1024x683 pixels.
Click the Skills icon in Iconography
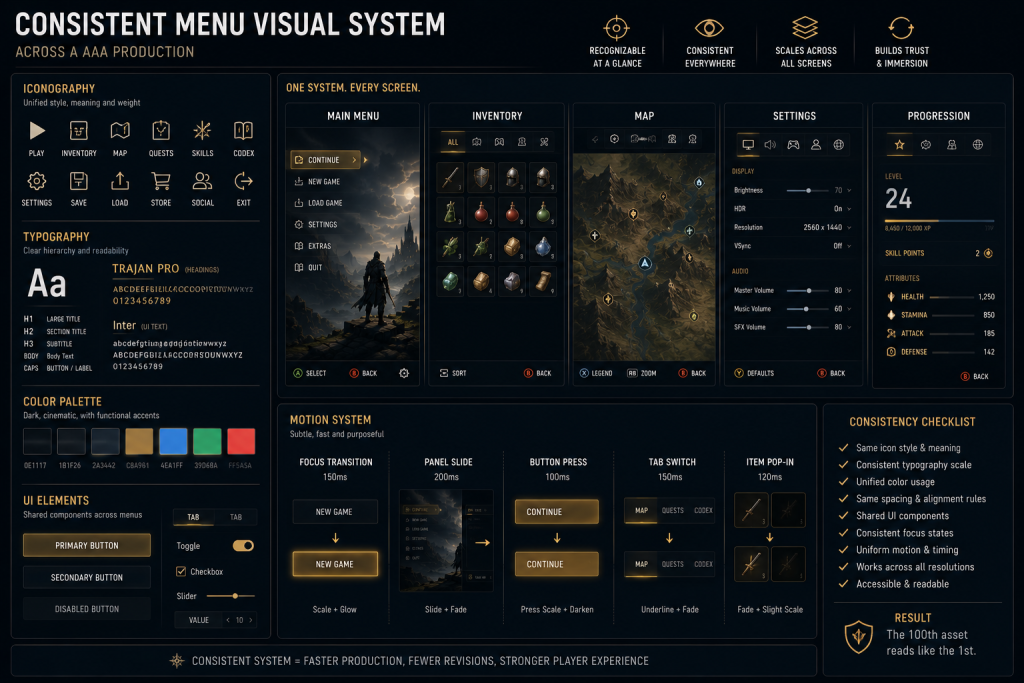(202, 131)
